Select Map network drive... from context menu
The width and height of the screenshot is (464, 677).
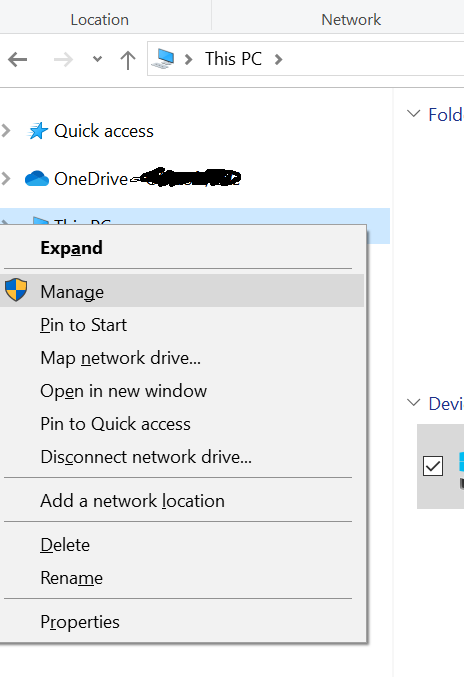121,358
